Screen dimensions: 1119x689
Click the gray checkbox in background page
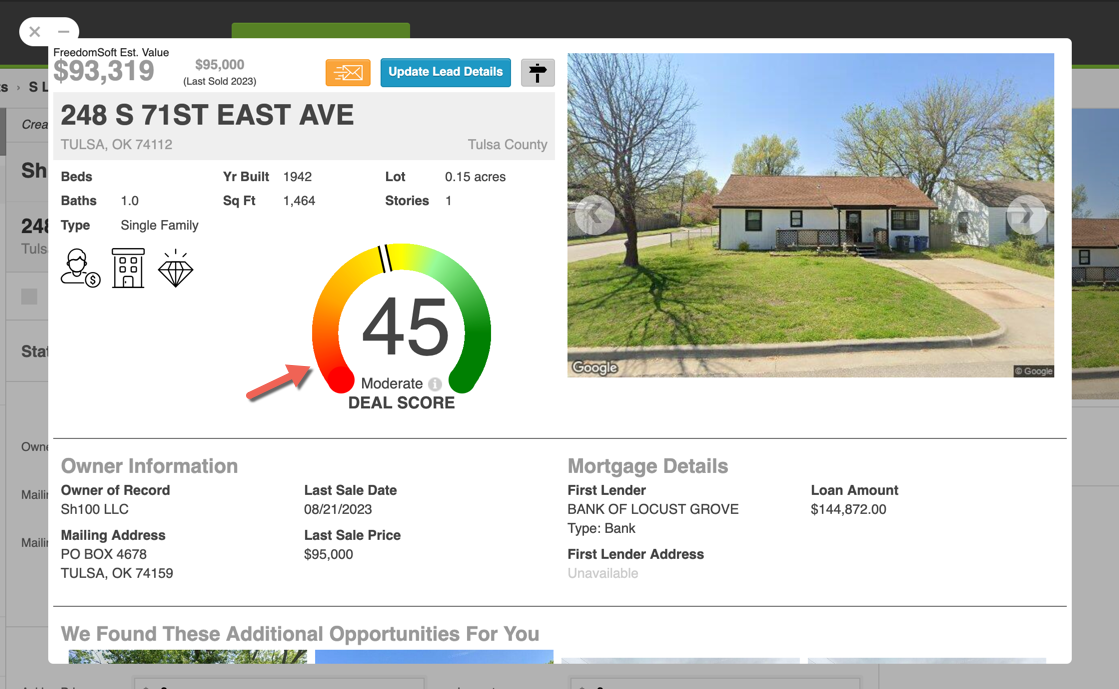pyautogui.click(x=29, y=296)
